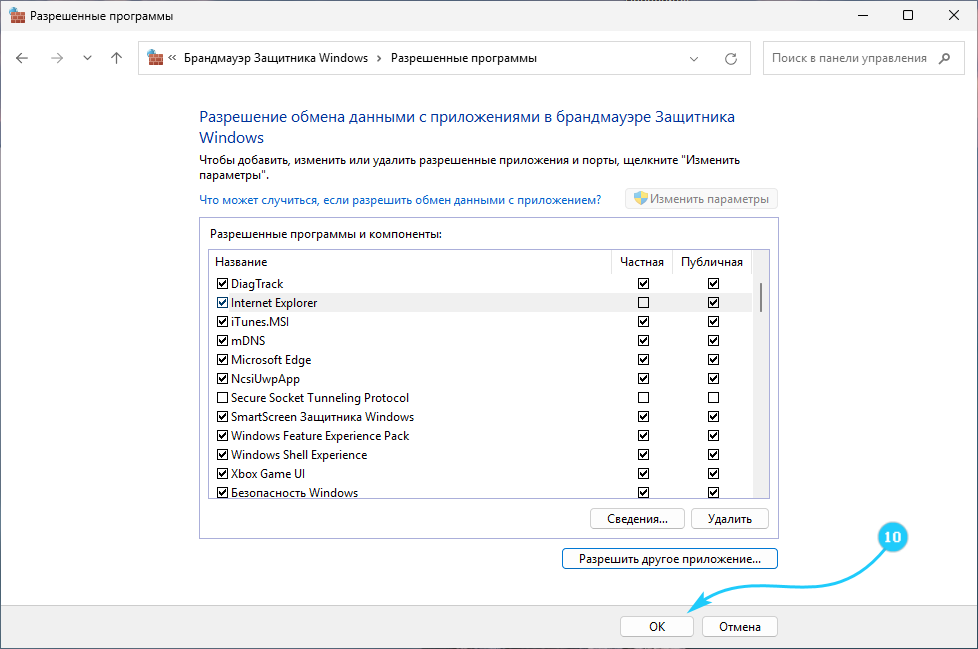
Task: Click the OK button
Action: point(657,627)
